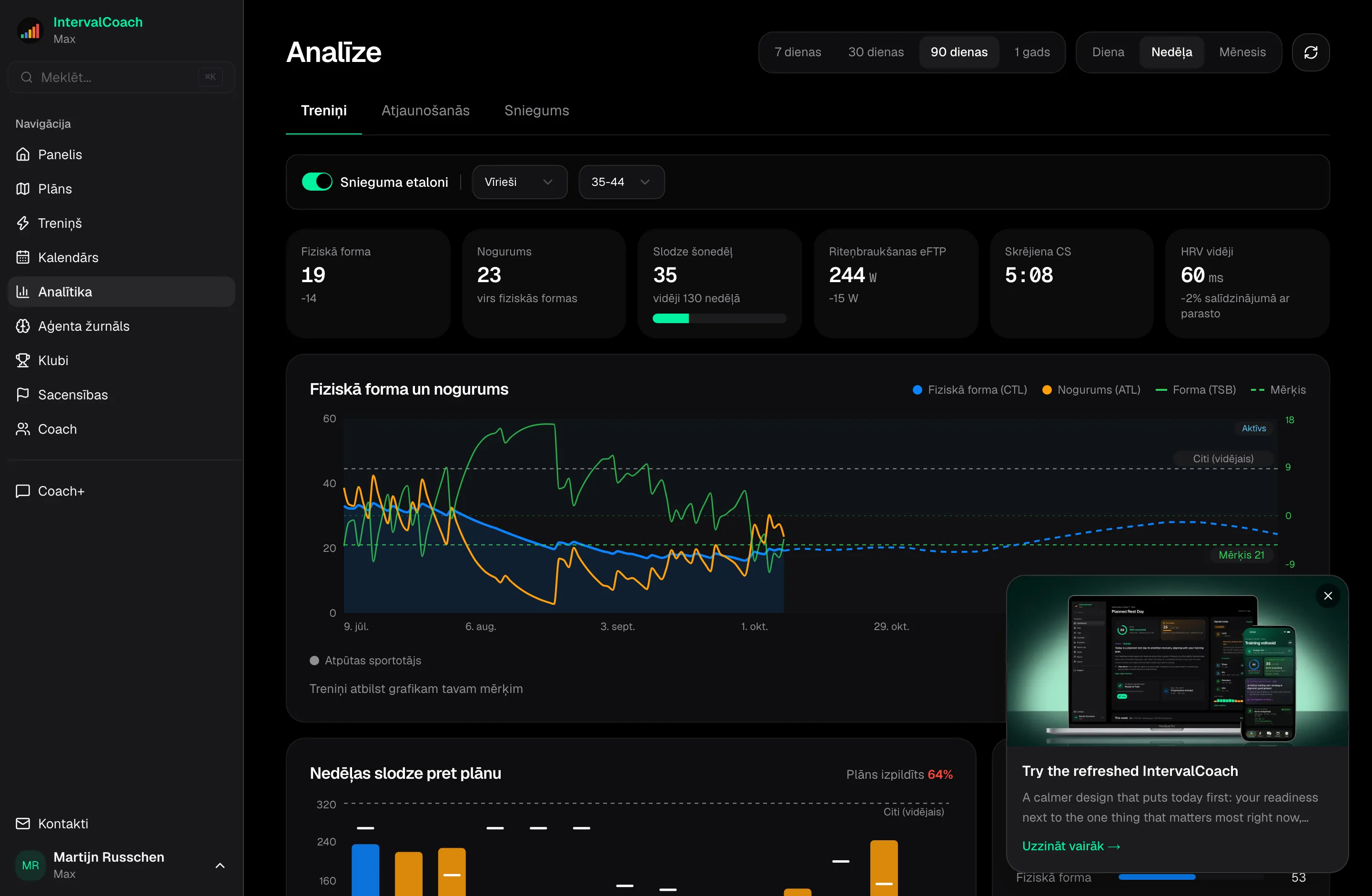Open the 35-44 age dropdown
The height and width of the screenshot is (896, 1372).
621,182
